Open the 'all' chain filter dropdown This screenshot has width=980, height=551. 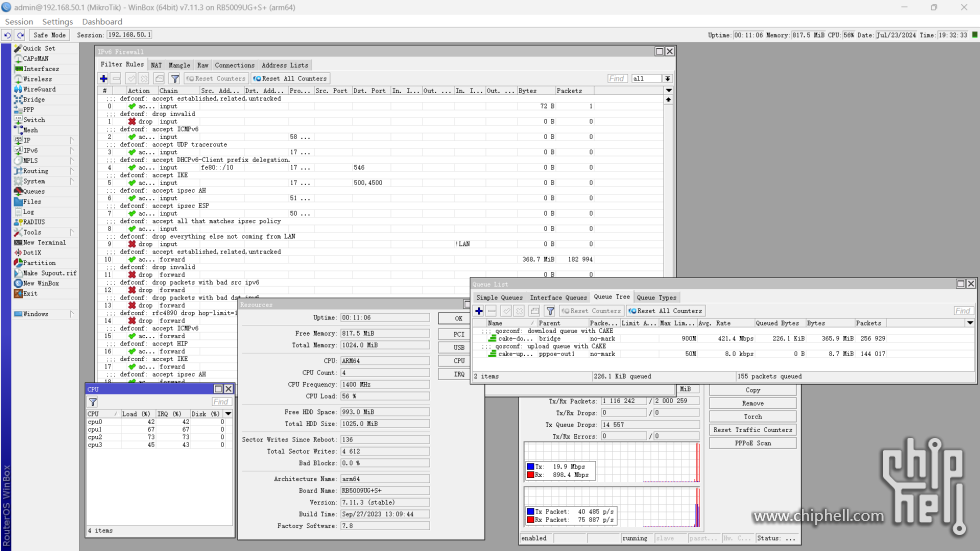(668, 79)
